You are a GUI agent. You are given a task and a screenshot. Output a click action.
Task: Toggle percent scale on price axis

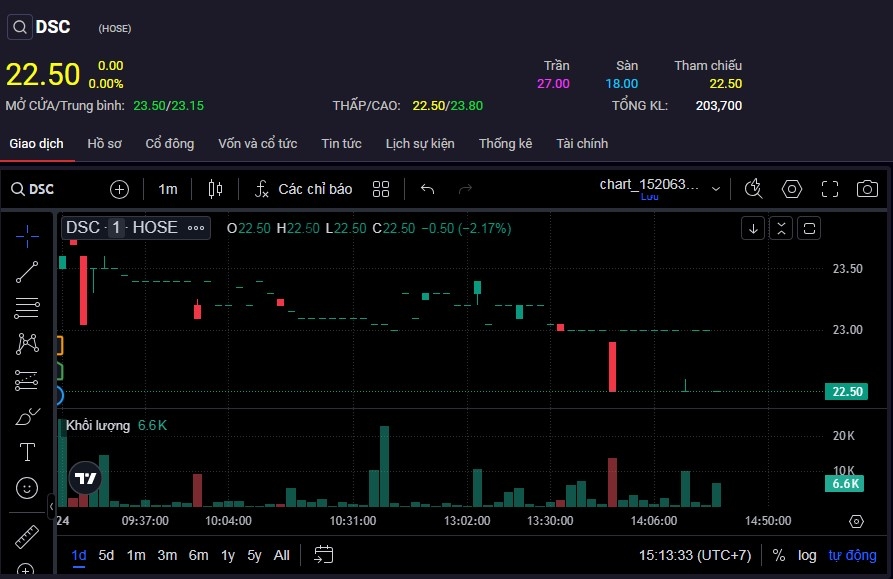(778, 555)
